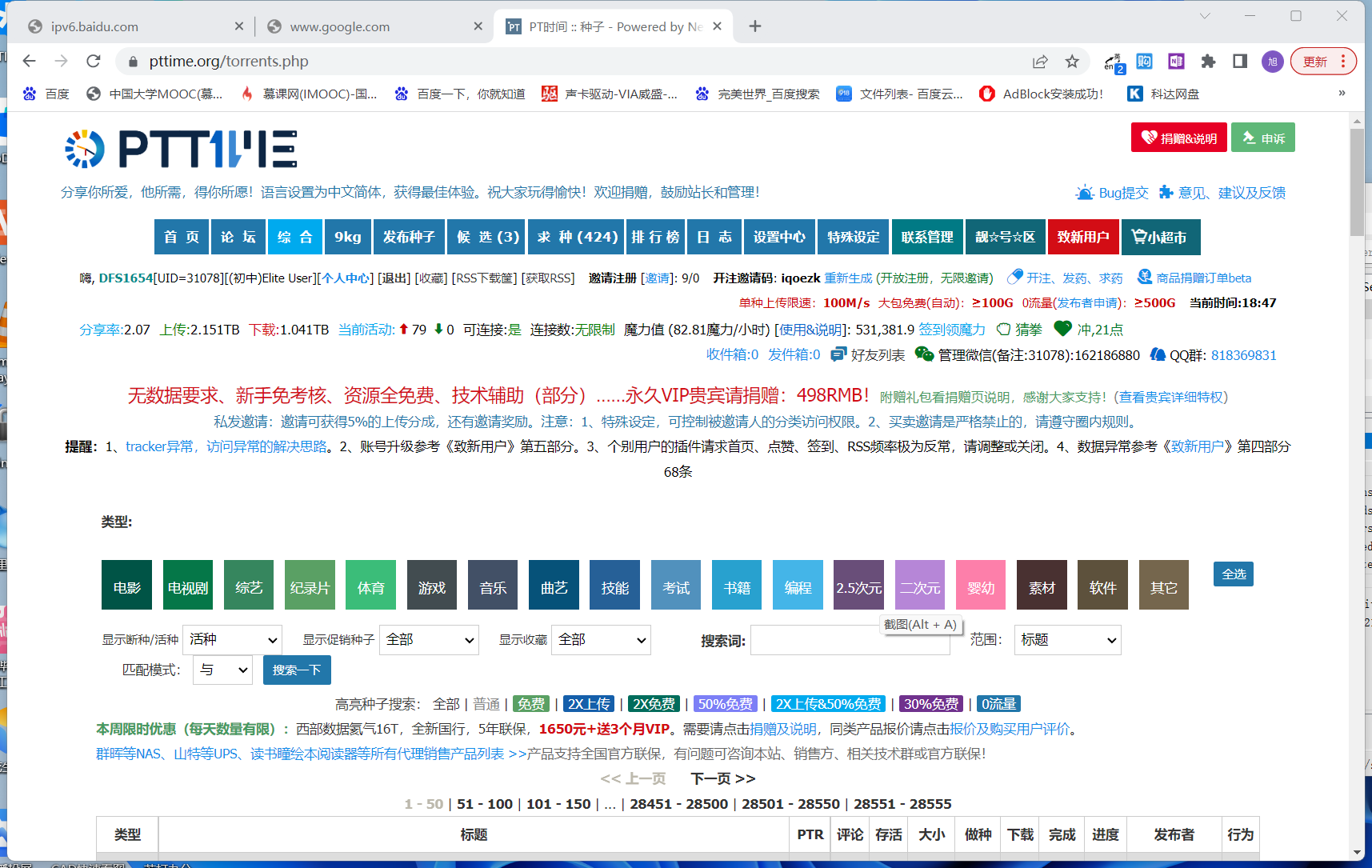1372x868 pixels.
Task: Open a new browser tab with plus
Action: (x=755, y=26)
